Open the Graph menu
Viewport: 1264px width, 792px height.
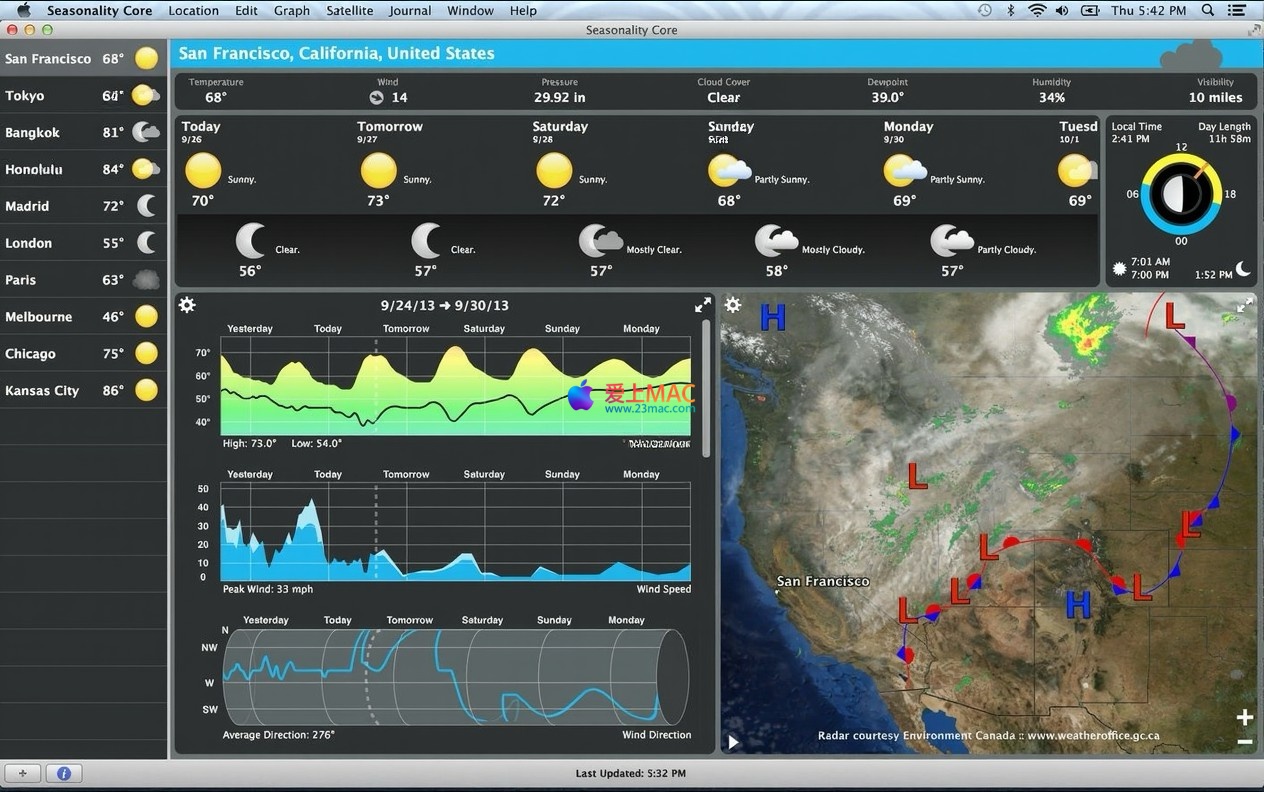[291, 10]
